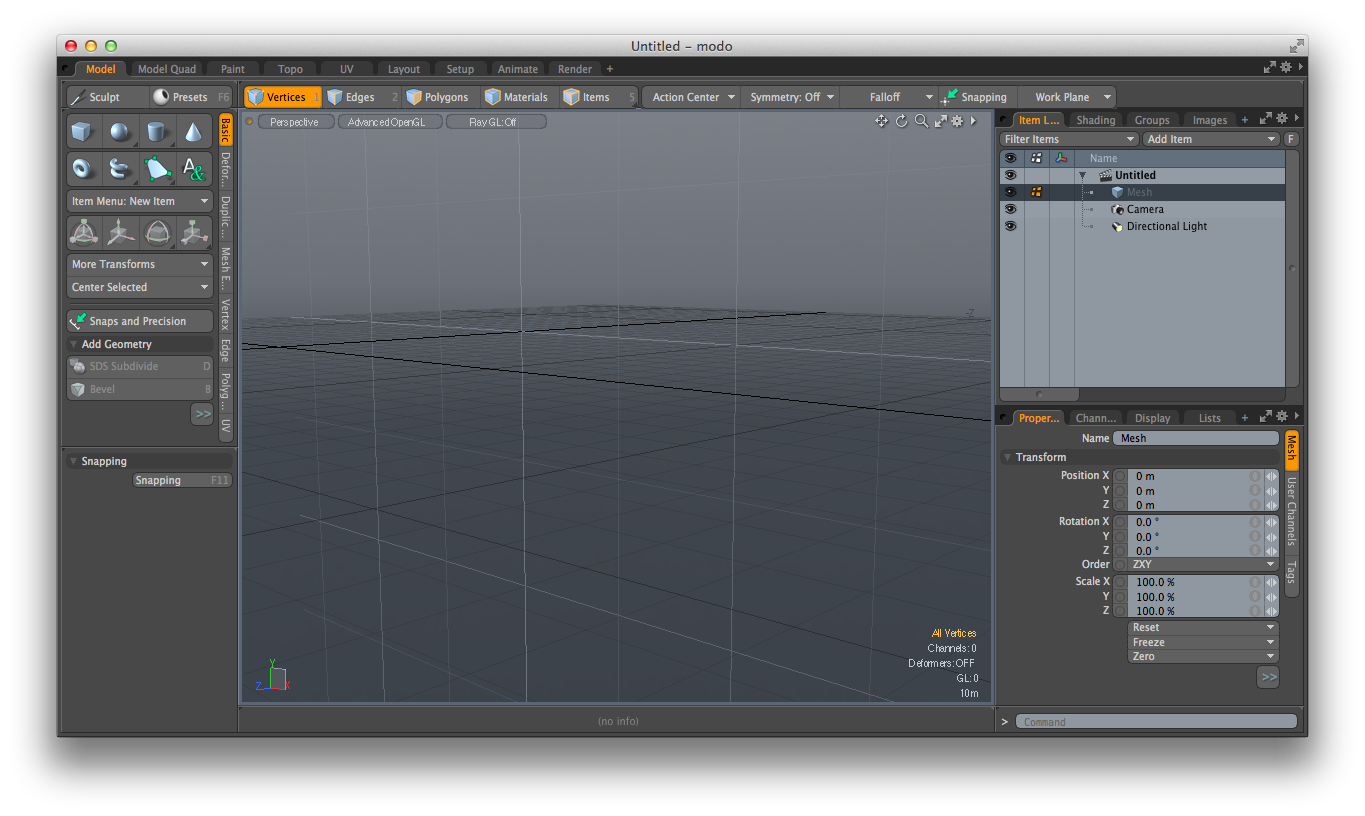The image size is (1365, 816).
Task: Activate the Move tool icon
Action: [x=121, y=233]
